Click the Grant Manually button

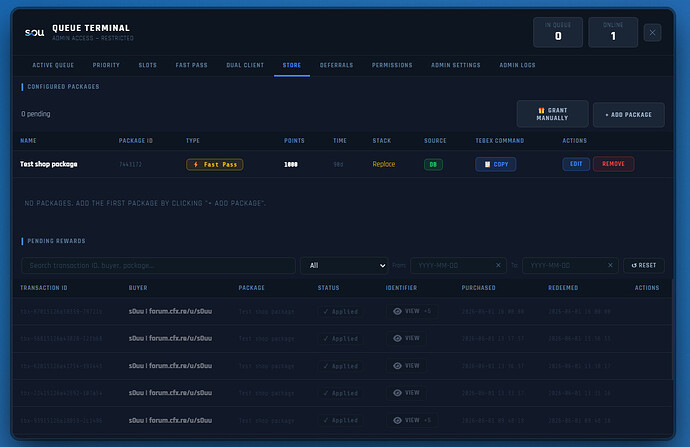click(552, 114)
